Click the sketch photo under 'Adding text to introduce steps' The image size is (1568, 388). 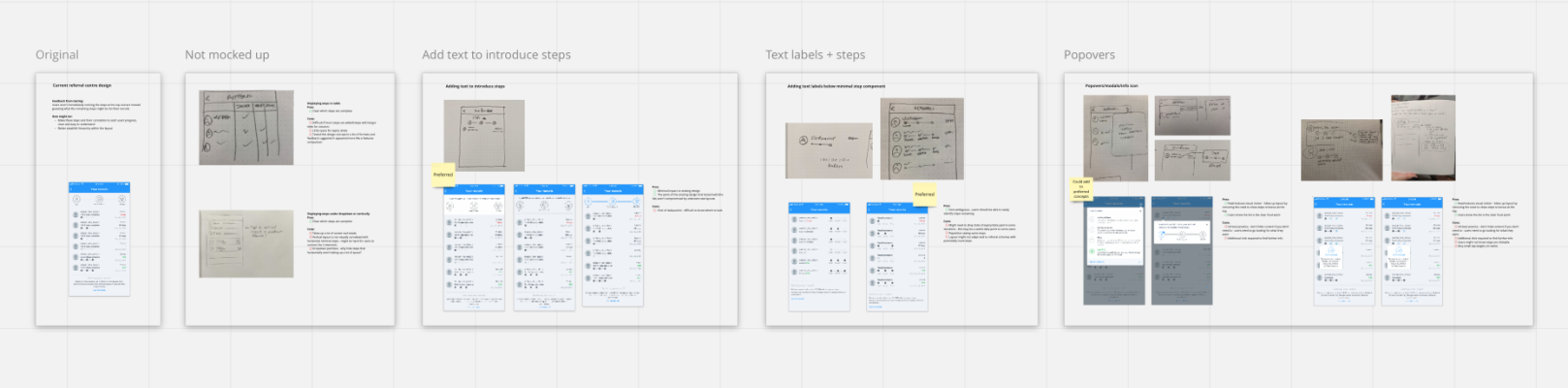(x=484, y=135)
